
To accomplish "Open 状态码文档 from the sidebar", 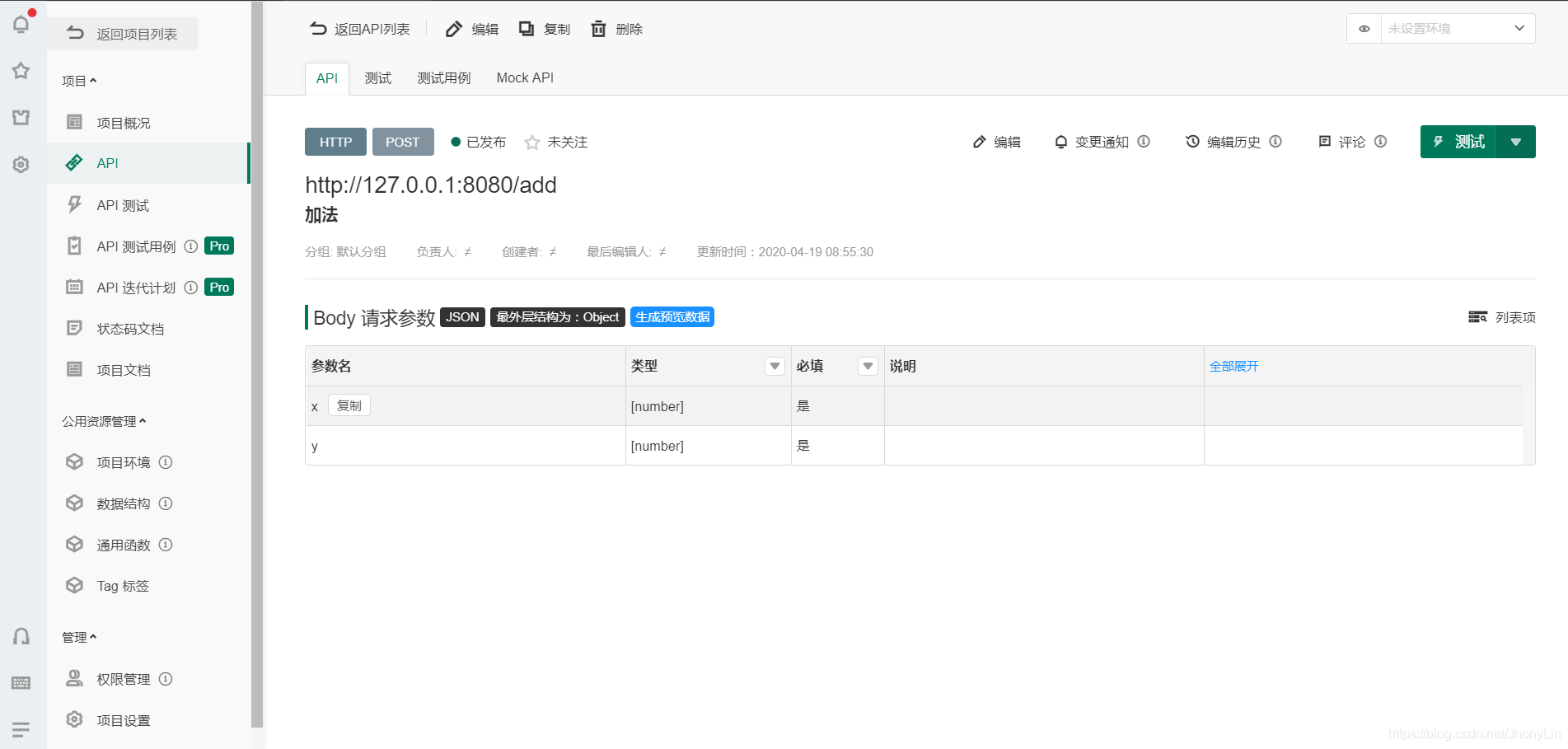I will pyautogui.click(x=124, y=328).
